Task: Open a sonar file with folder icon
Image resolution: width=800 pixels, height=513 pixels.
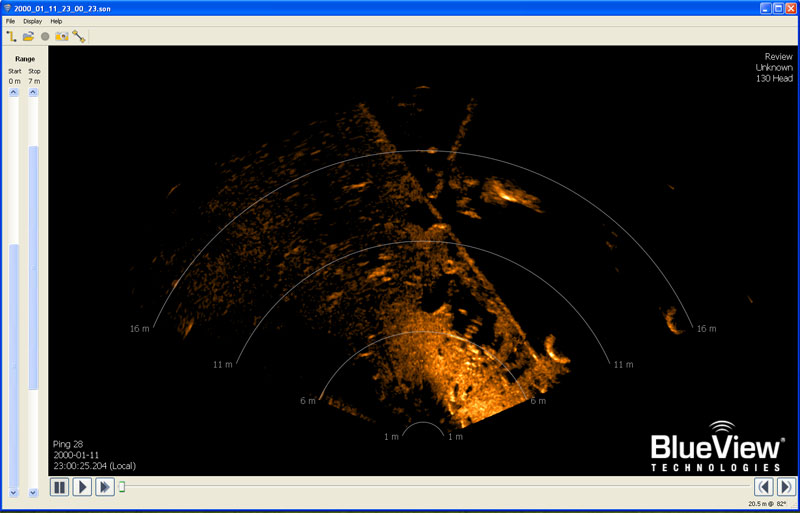Action: coord(29,36)
